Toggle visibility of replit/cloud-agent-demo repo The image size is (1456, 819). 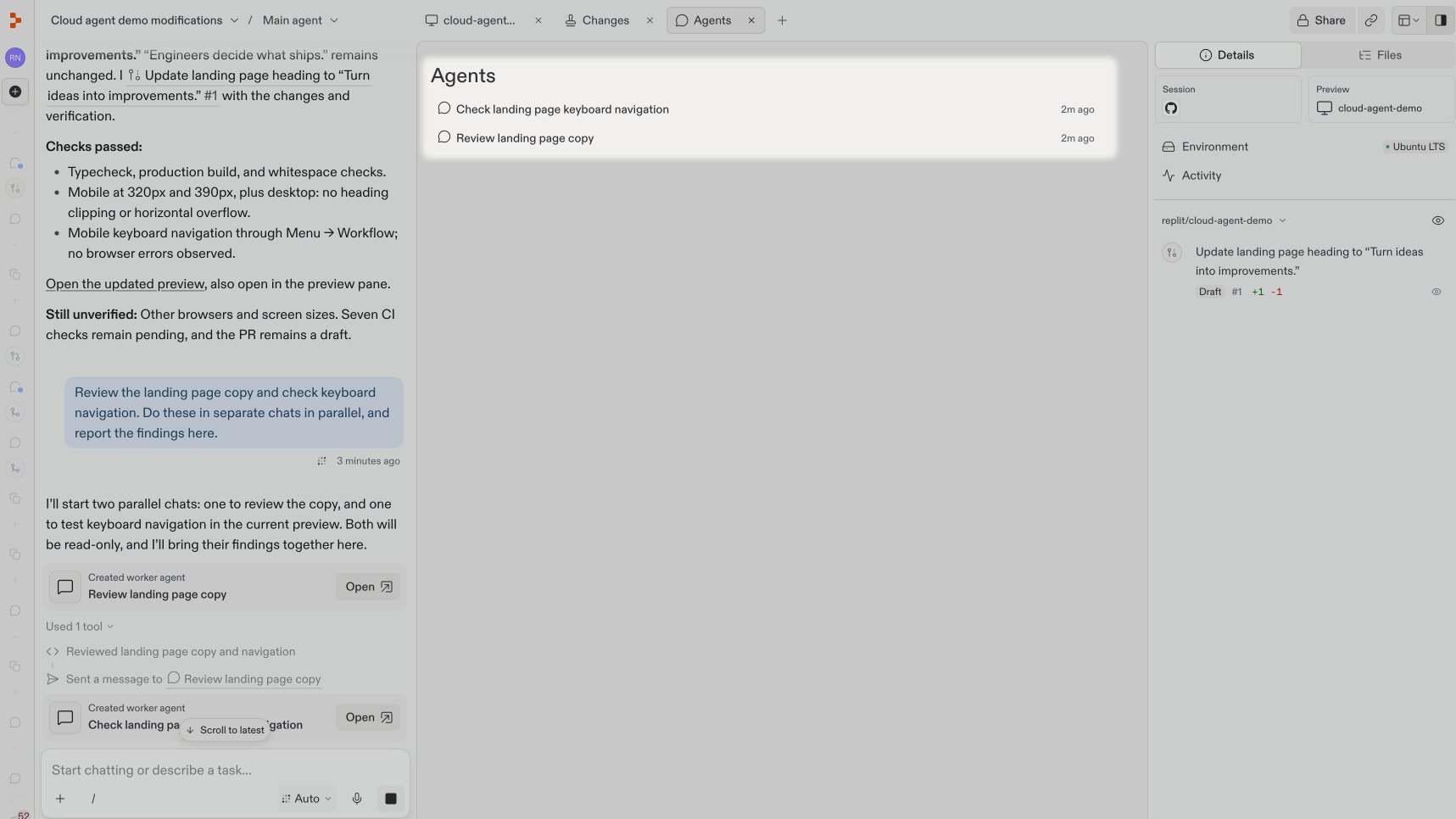1437,220
